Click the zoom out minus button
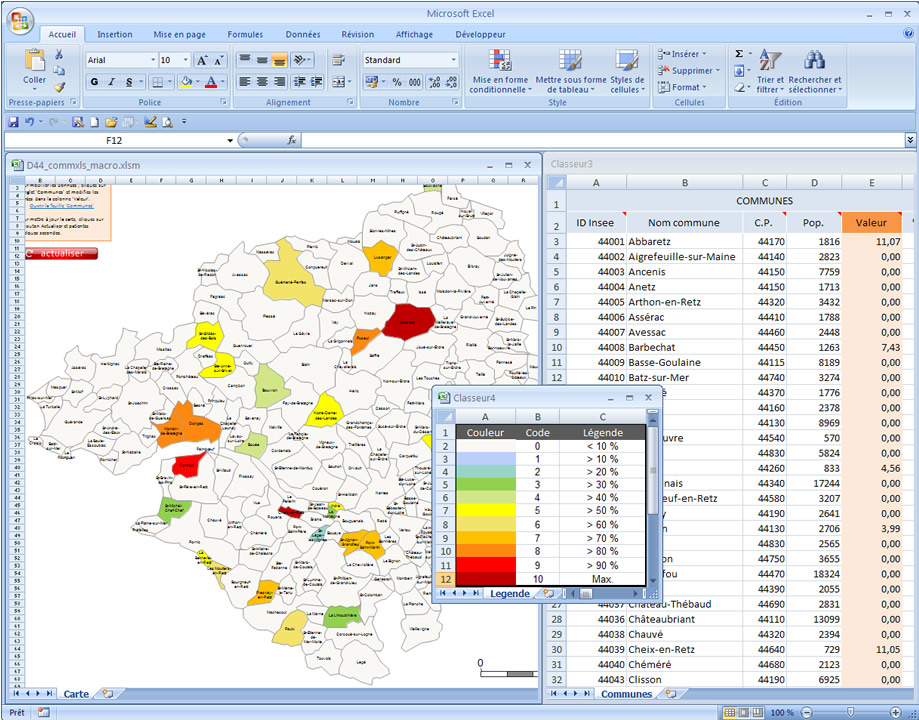This screenshot has width=919, height=720. pos(807,712)
